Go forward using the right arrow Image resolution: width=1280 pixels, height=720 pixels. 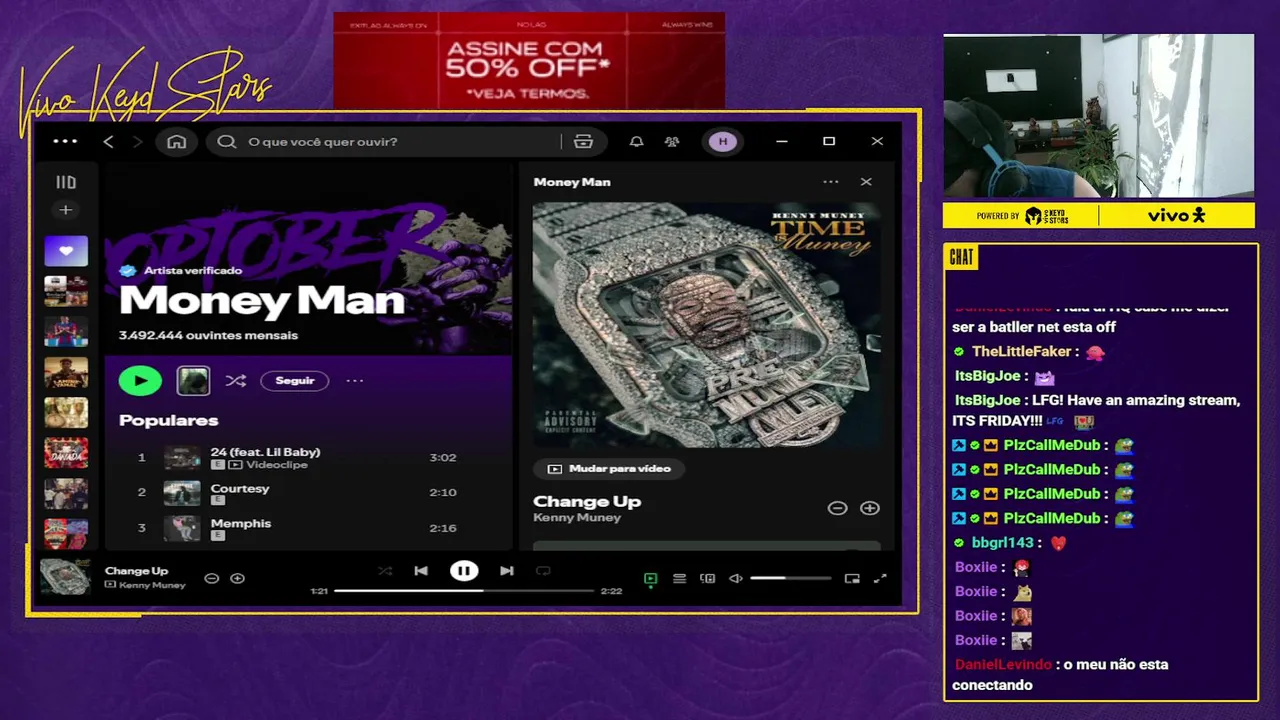(137, 142)
